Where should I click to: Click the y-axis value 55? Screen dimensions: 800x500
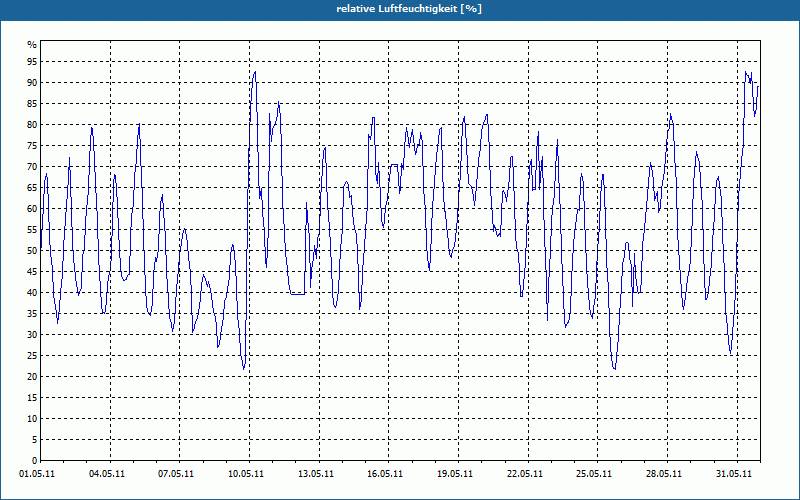click(x=32, y=230)
